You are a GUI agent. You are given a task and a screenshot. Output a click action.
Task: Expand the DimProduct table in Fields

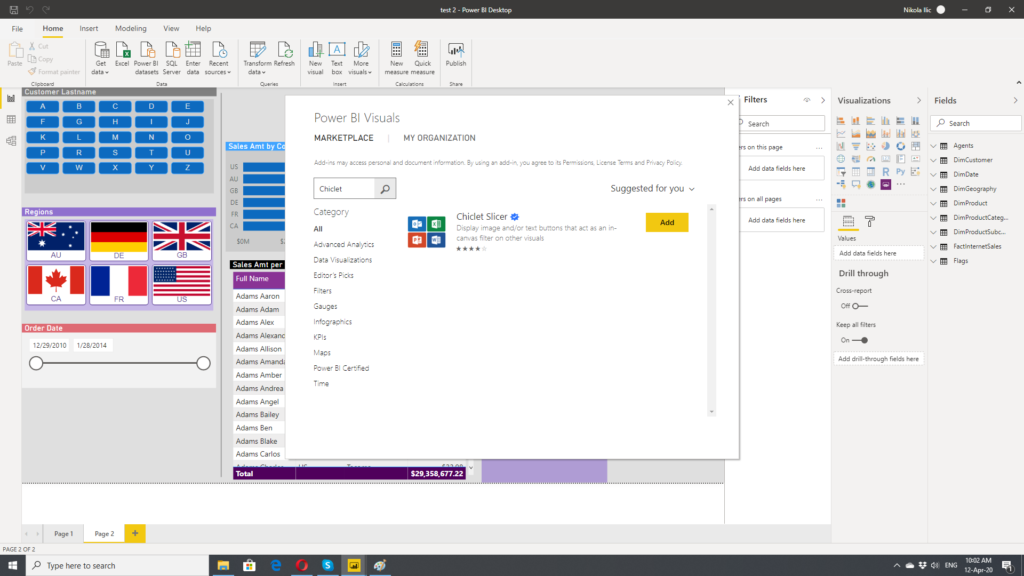click(x=933, y=203)
